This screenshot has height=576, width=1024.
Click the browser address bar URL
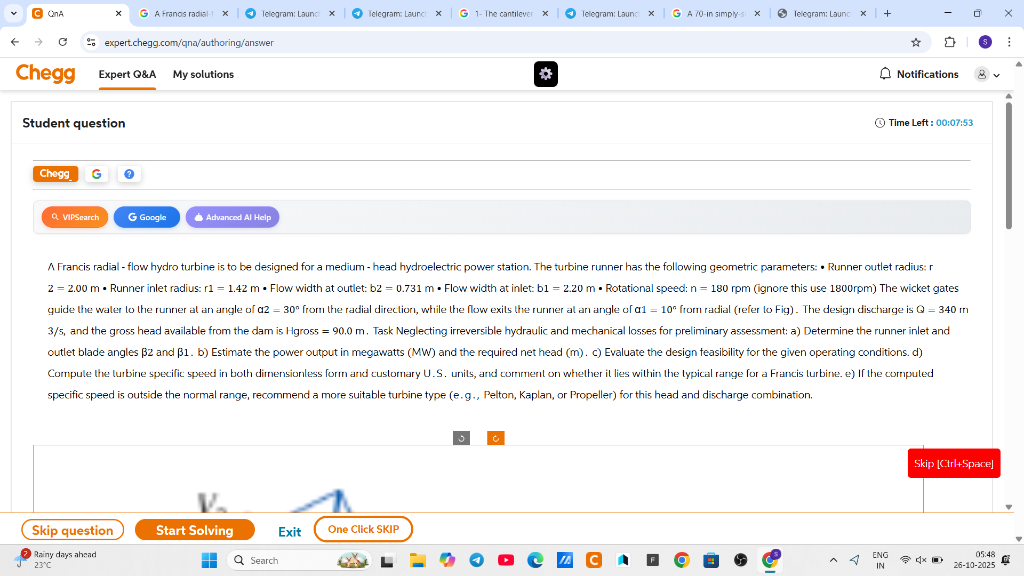(189, 42)
